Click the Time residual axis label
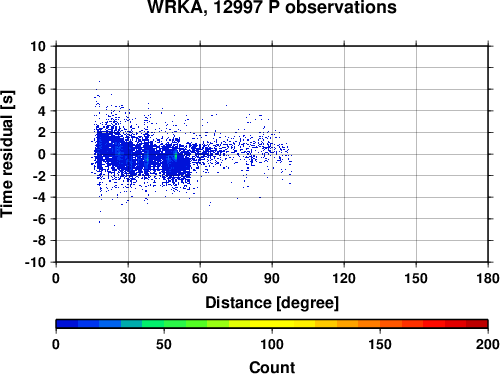 point(7,154)
